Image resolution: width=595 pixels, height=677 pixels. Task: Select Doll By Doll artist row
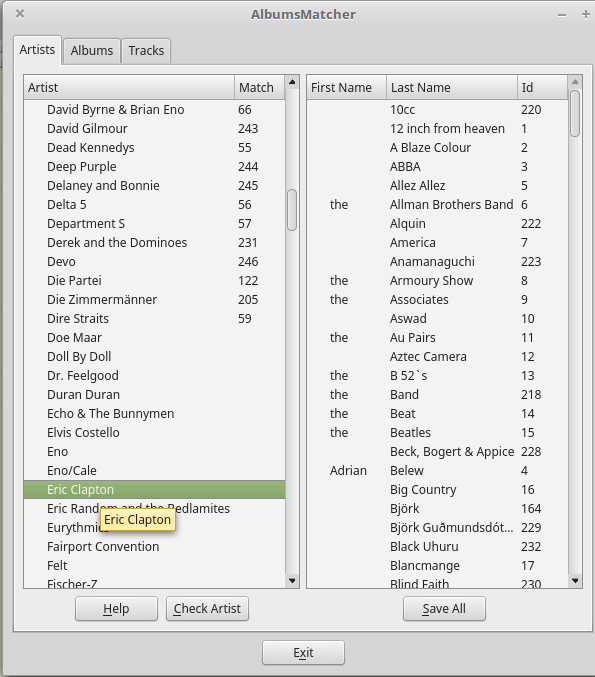(155, 357)
